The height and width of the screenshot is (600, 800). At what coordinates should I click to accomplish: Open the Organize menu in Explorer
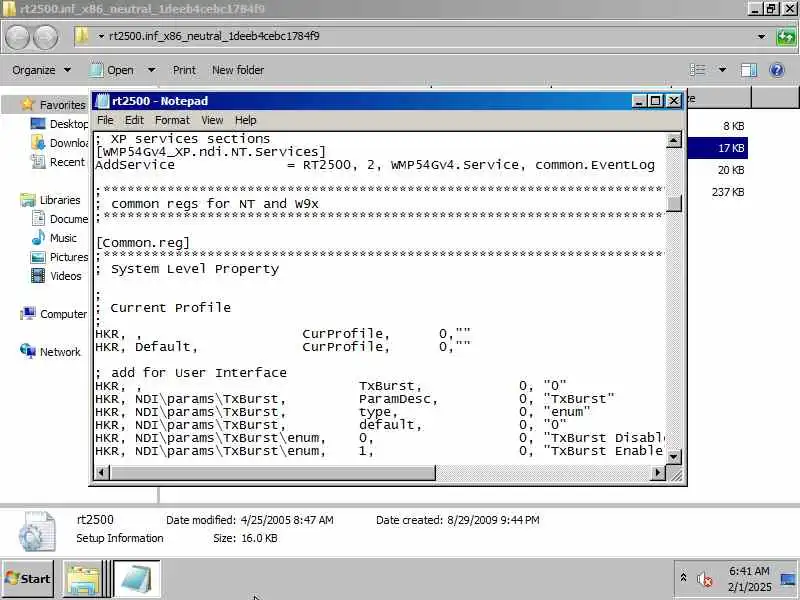pyautogui.click(x=41, y=70)
